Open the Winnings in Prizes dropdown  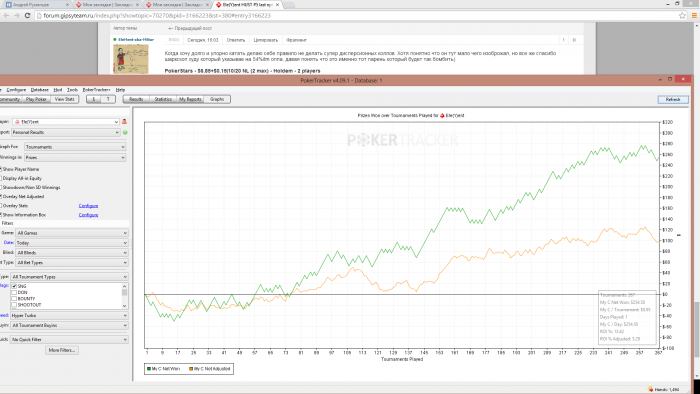pyautogui.click(x=75, y=158)
